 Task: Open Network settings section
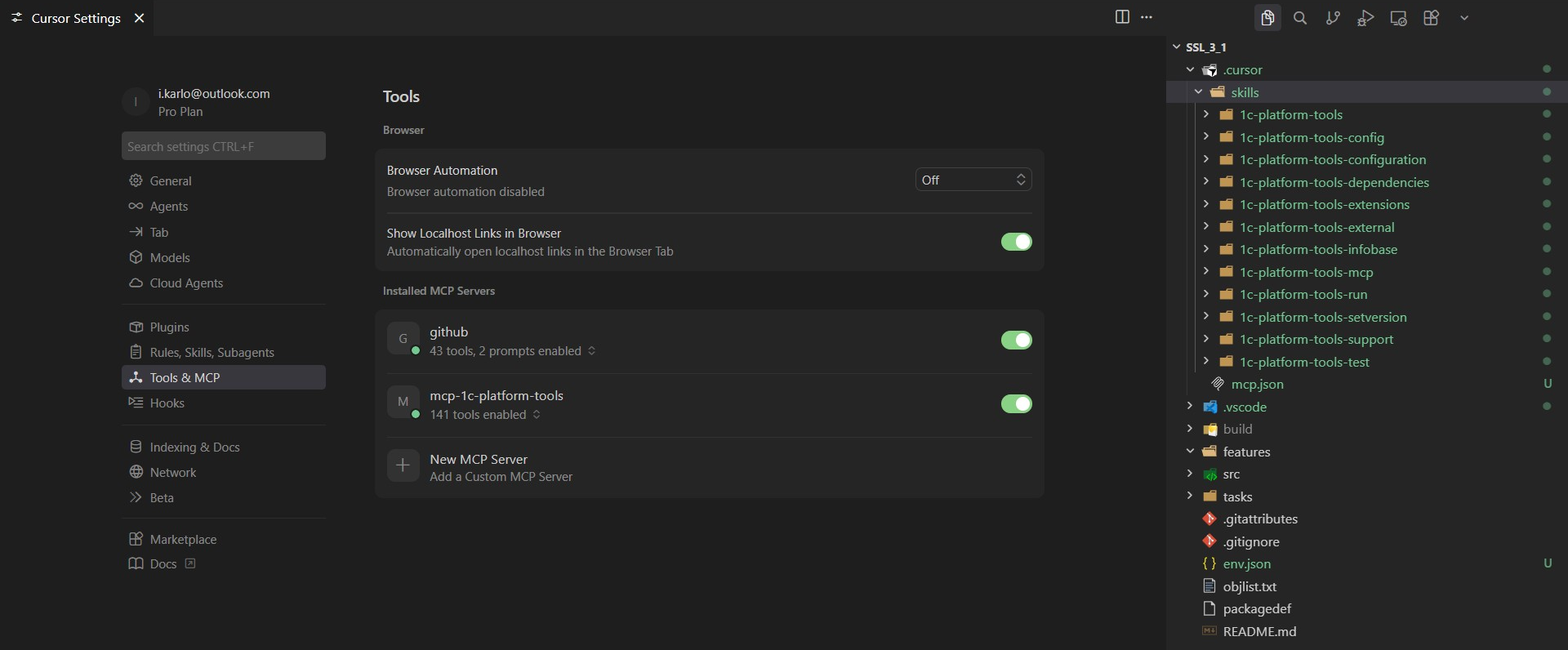pos(224,472)
